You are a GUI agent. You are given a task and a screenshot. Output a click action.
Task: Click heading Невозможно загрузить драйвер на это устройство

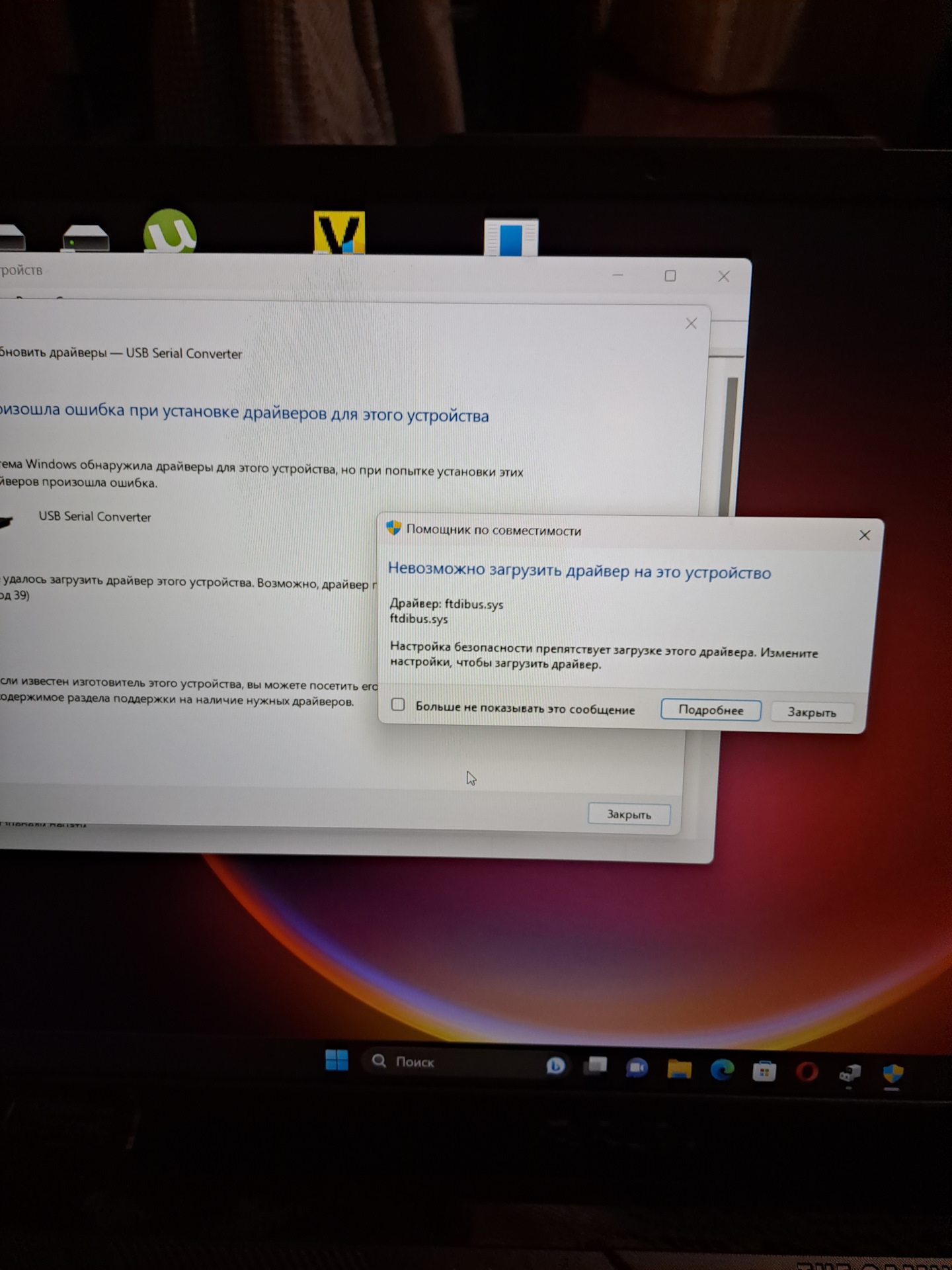tap(579, 570)
